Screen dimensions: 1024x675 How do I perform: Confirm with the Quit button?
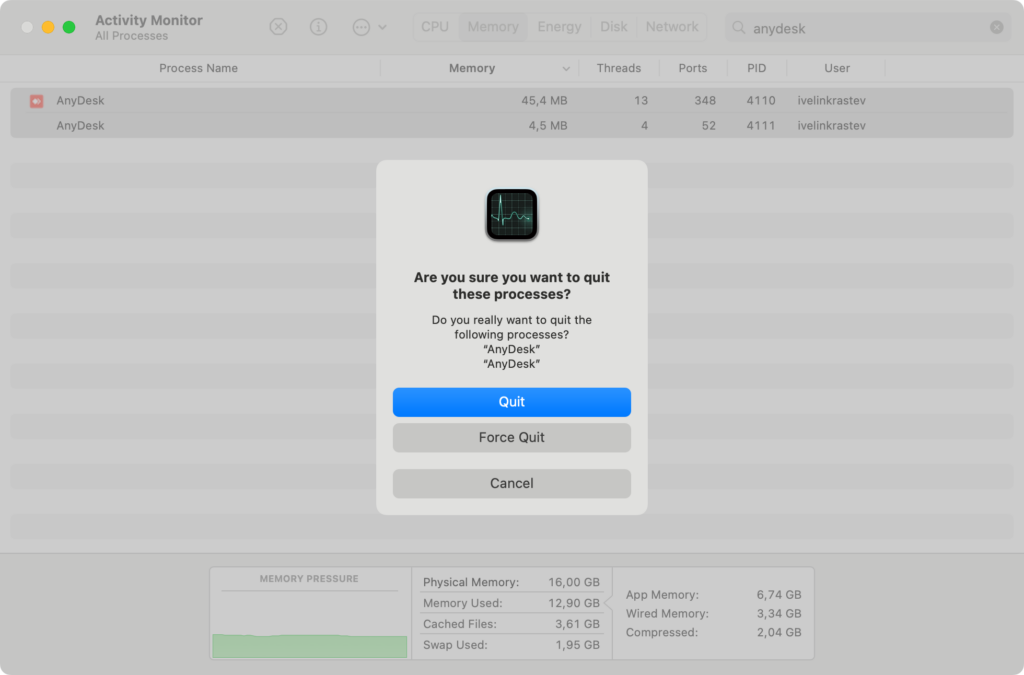[511, 402]
